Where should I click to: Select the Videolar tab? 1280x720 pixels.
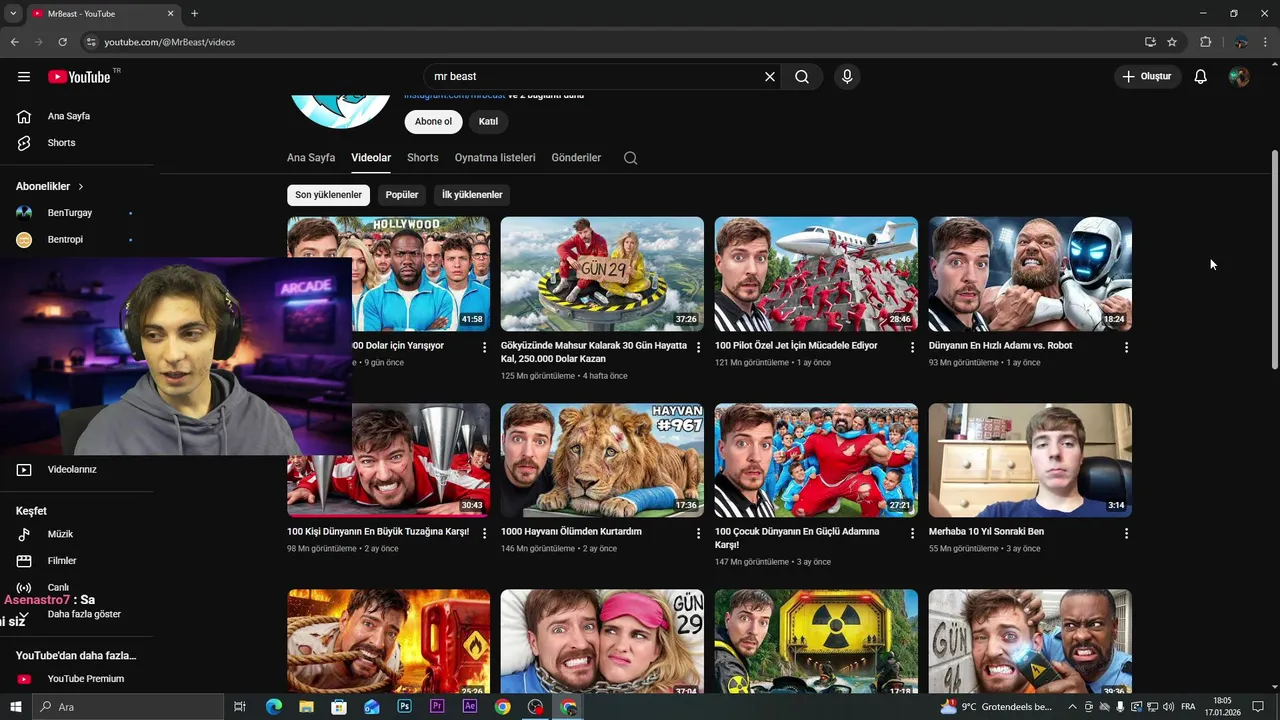pos(371,158)
